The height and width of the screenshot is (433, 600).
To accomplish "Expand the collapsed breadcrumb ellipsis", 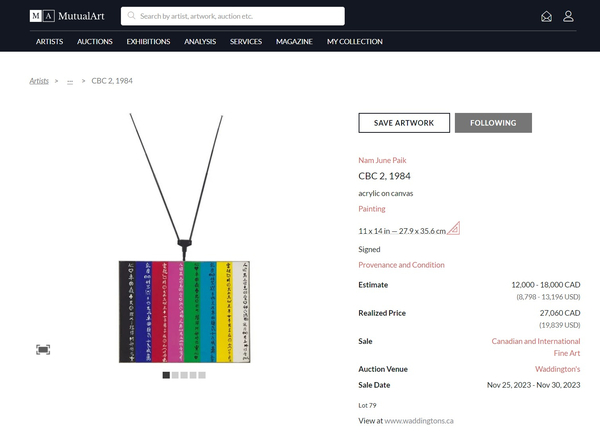I will [x=70, y=81].
